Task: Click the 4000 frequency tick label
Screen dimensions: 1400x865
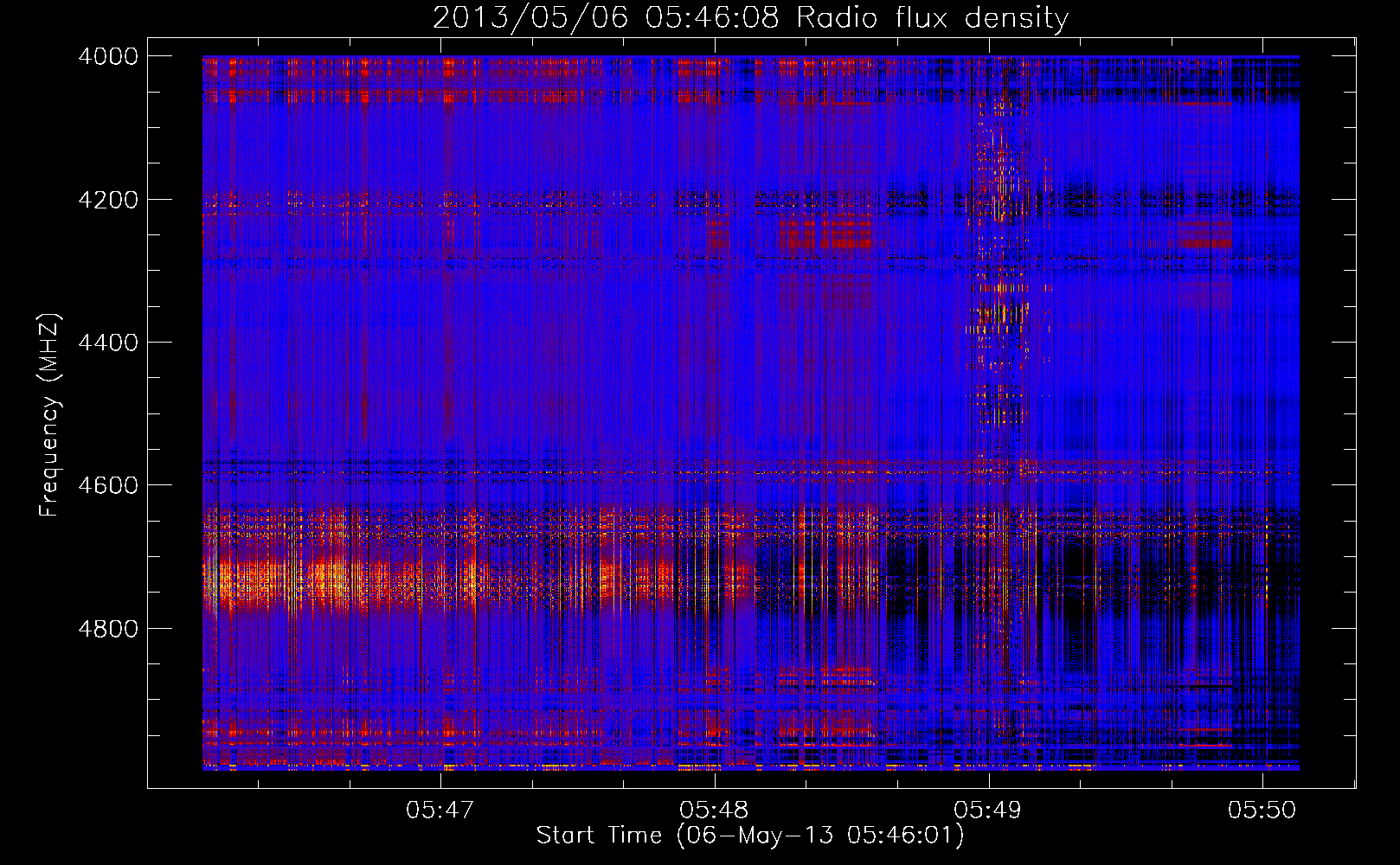Action: [108, 56]
